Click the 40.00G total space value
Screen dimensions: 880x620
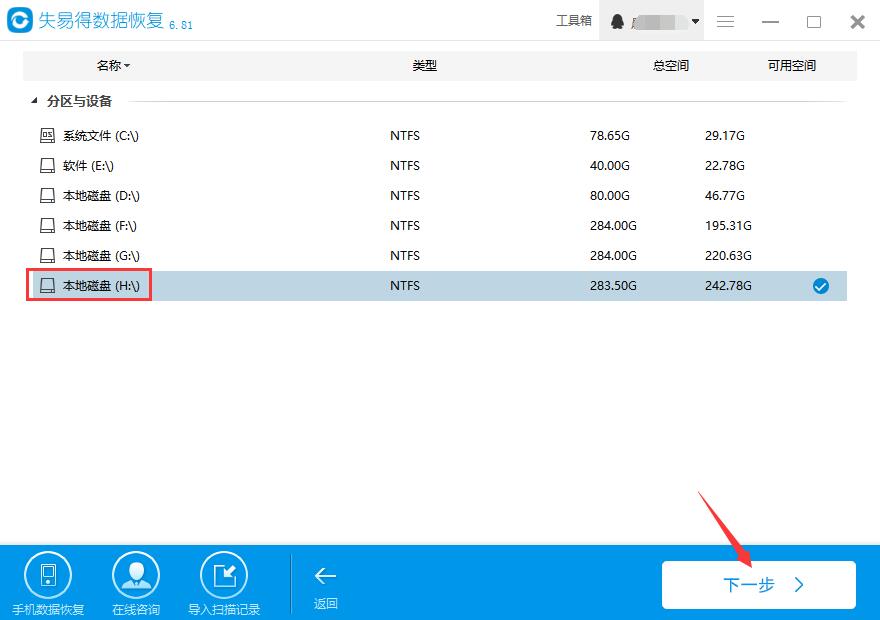click(609, 166)
